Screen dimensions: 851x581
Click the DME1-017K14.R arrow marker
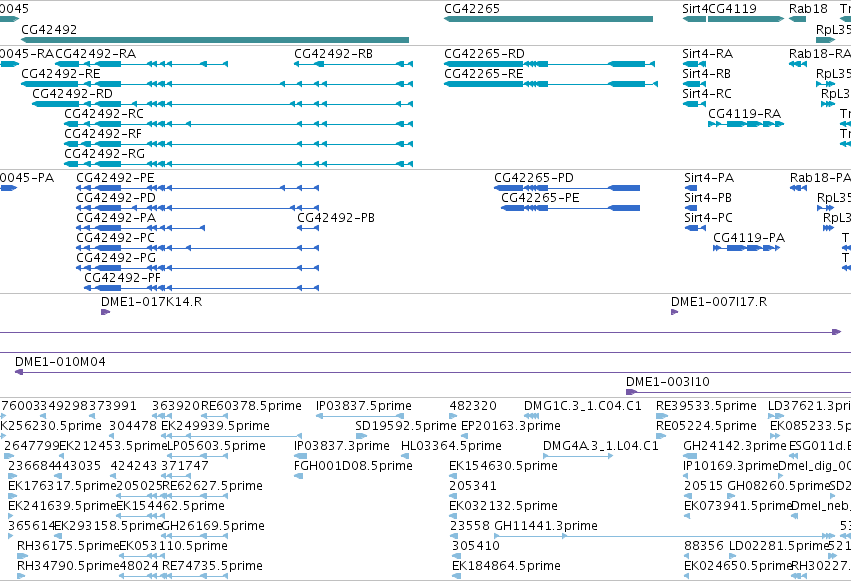105,312
